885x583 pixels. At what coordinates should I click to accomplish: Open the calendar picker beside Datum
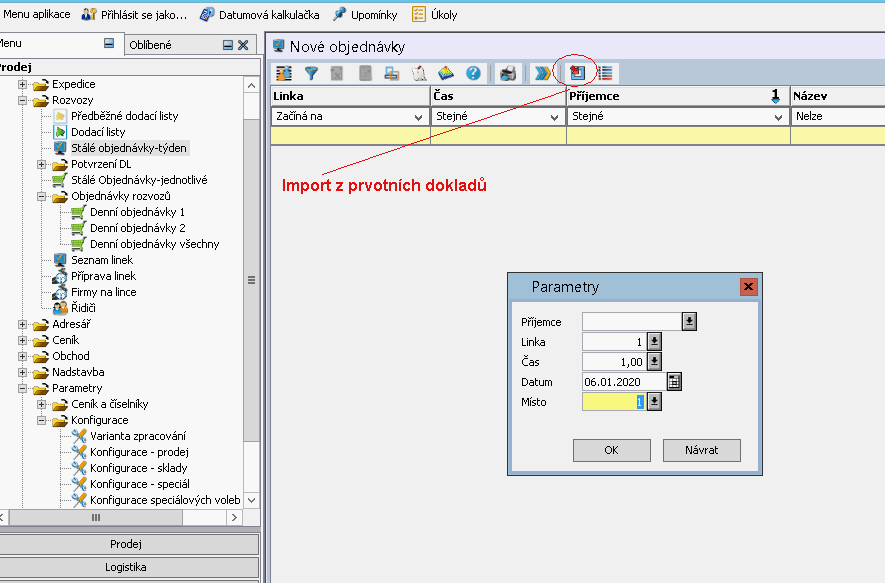[x=674, y=382]
